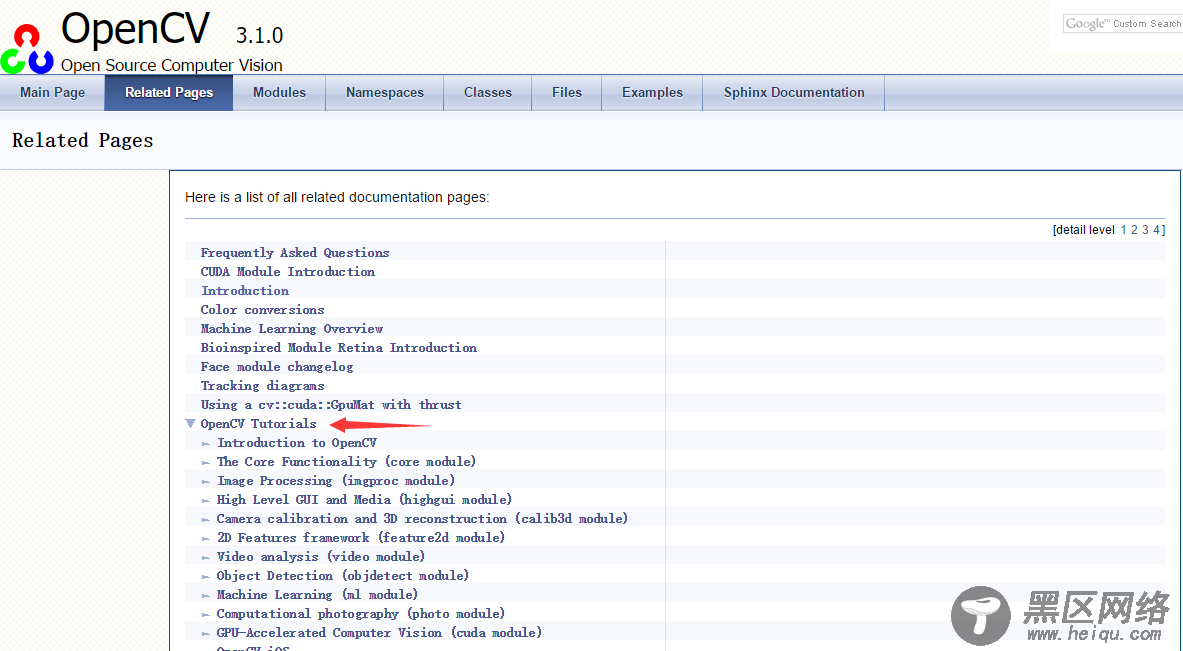Open Color conversions page
The height and width of the screenshot is (651, 1183).
263,310
